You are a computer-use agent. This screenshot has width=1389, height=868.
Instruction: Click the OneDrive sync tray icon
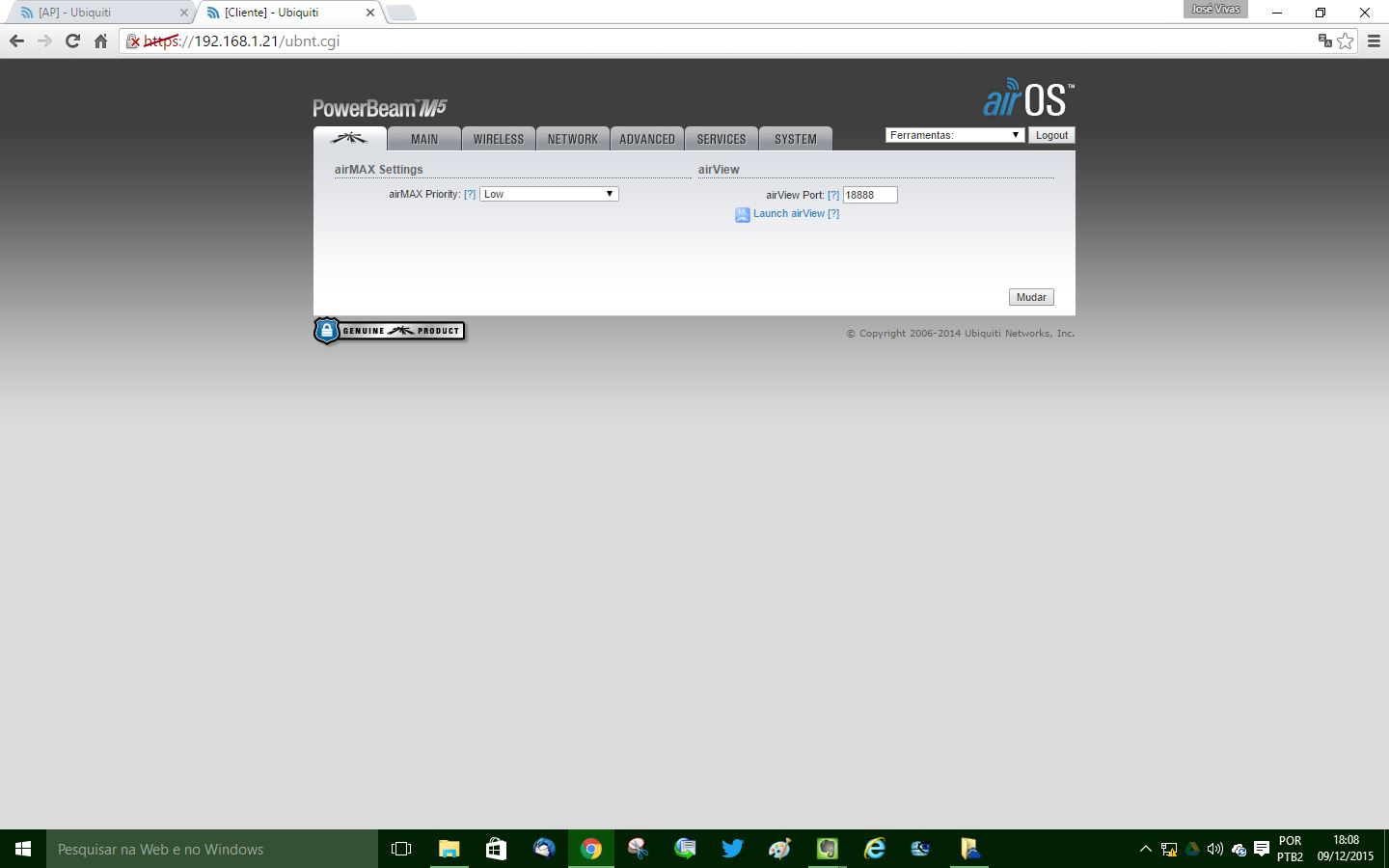pyautogui.click(x=1239, y=849)
